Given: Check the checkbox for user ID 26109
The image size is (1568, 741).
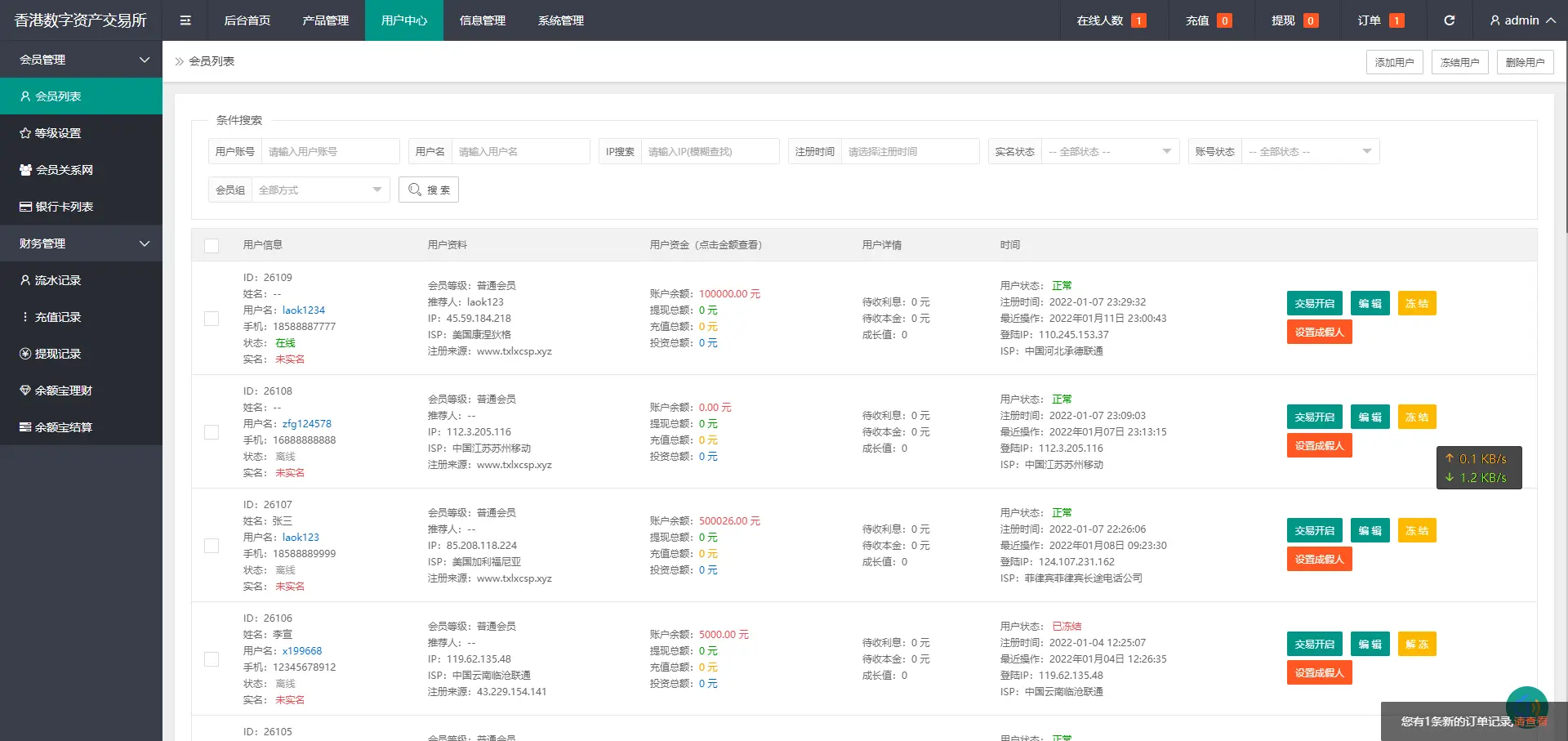Looking at the screenshot, I should (212, 319).
